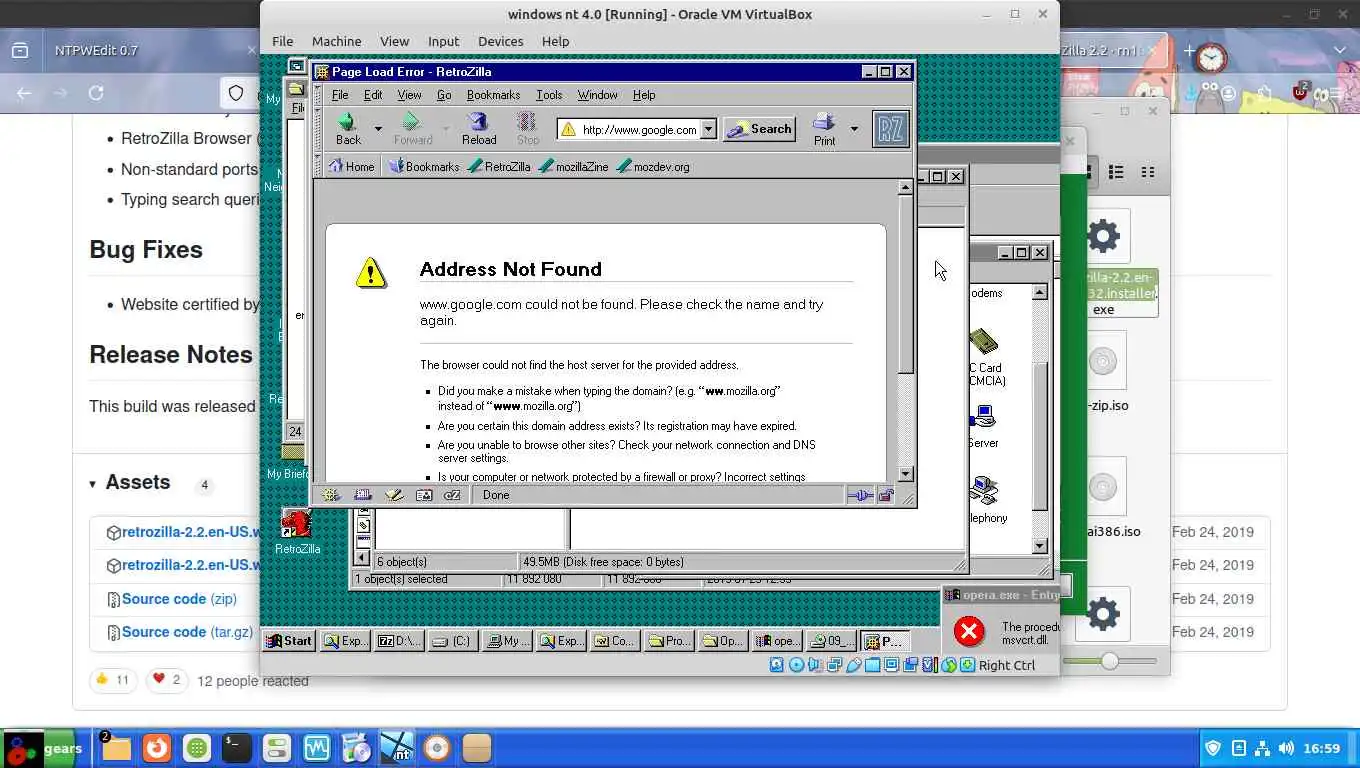Switch to the (C:) taskbar button
The height and width of the screenshot is (768, 1360).
pos(453,641)
